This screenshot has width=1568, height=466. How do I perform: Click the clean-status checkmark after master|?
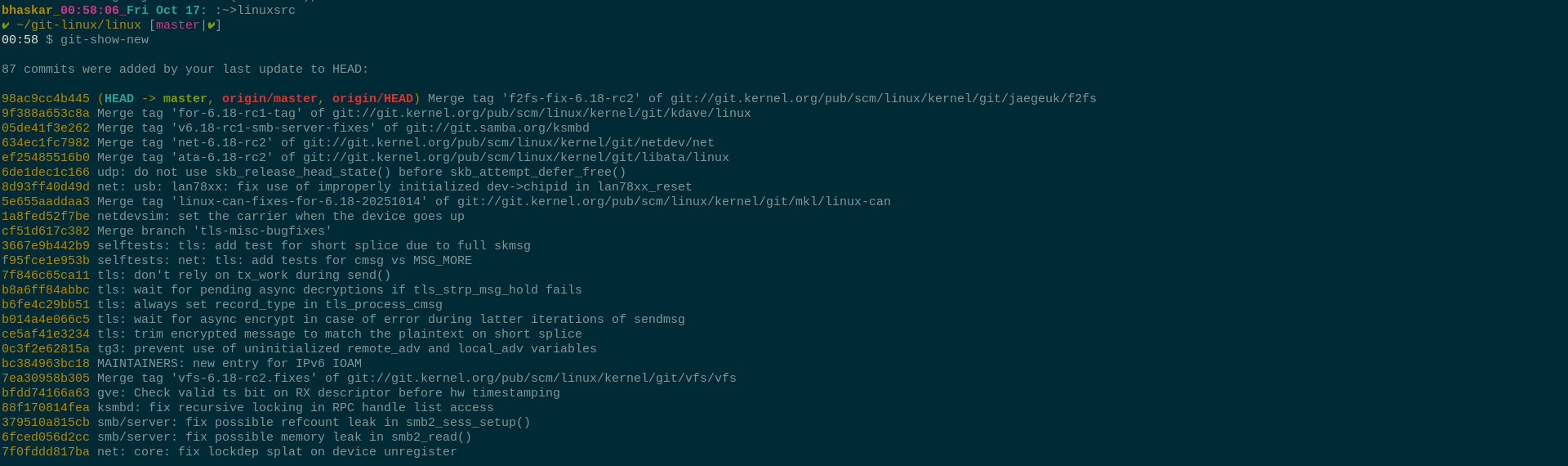[211, 25]
